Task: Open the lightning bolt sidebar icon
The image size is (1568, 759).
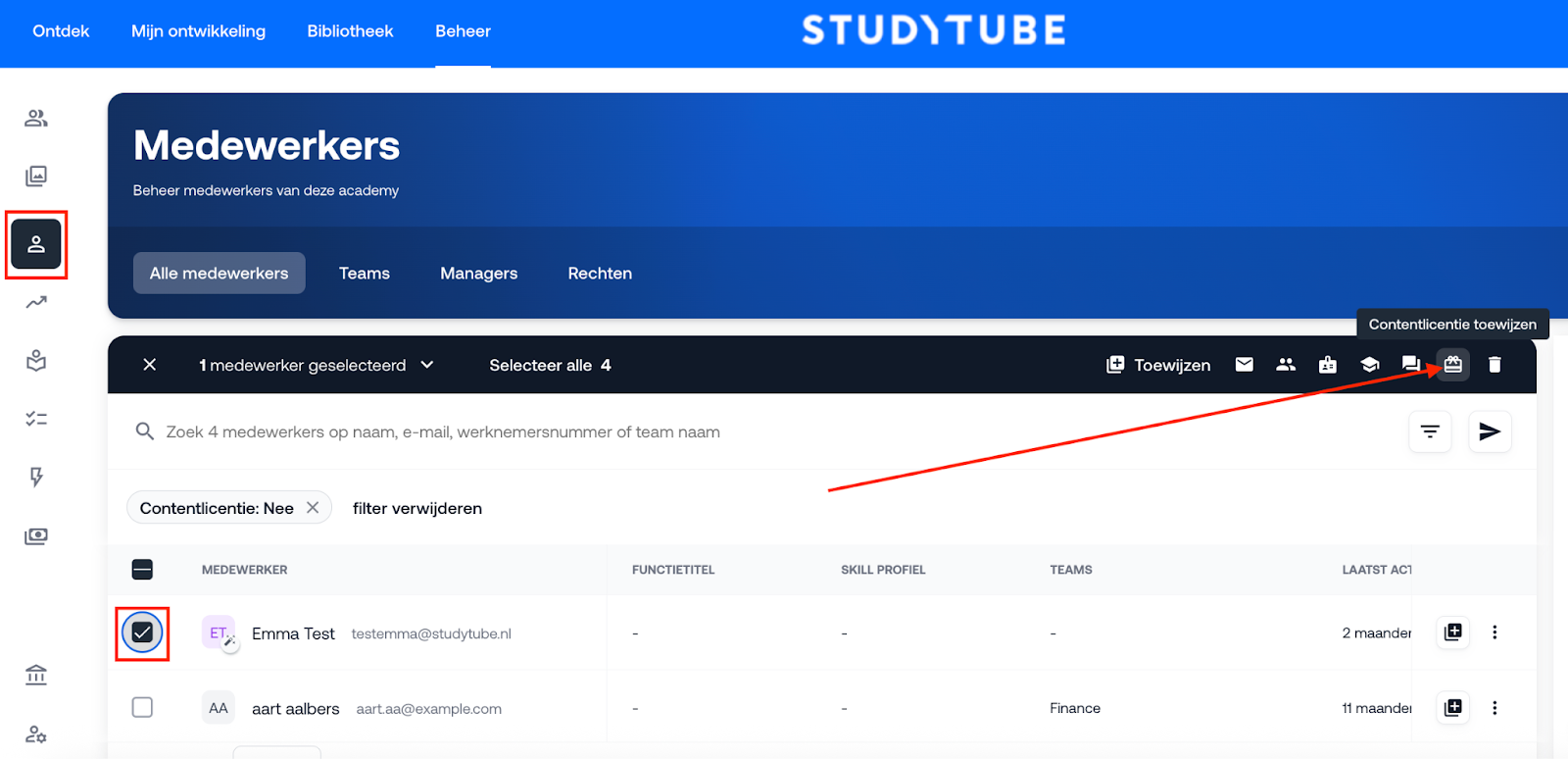Action: tap(36, 478)
